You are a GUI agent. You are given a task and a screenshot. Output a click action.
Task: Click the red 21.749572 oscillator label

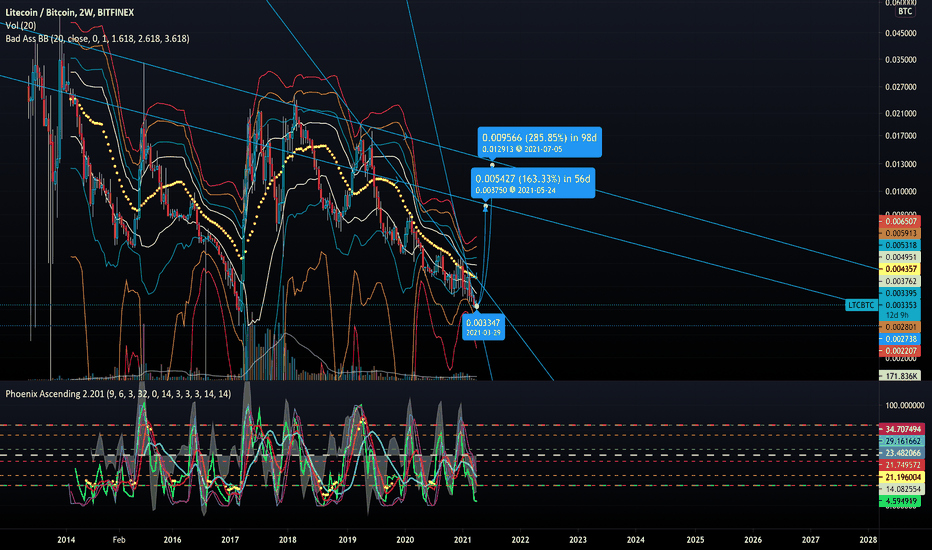point(903,465)
